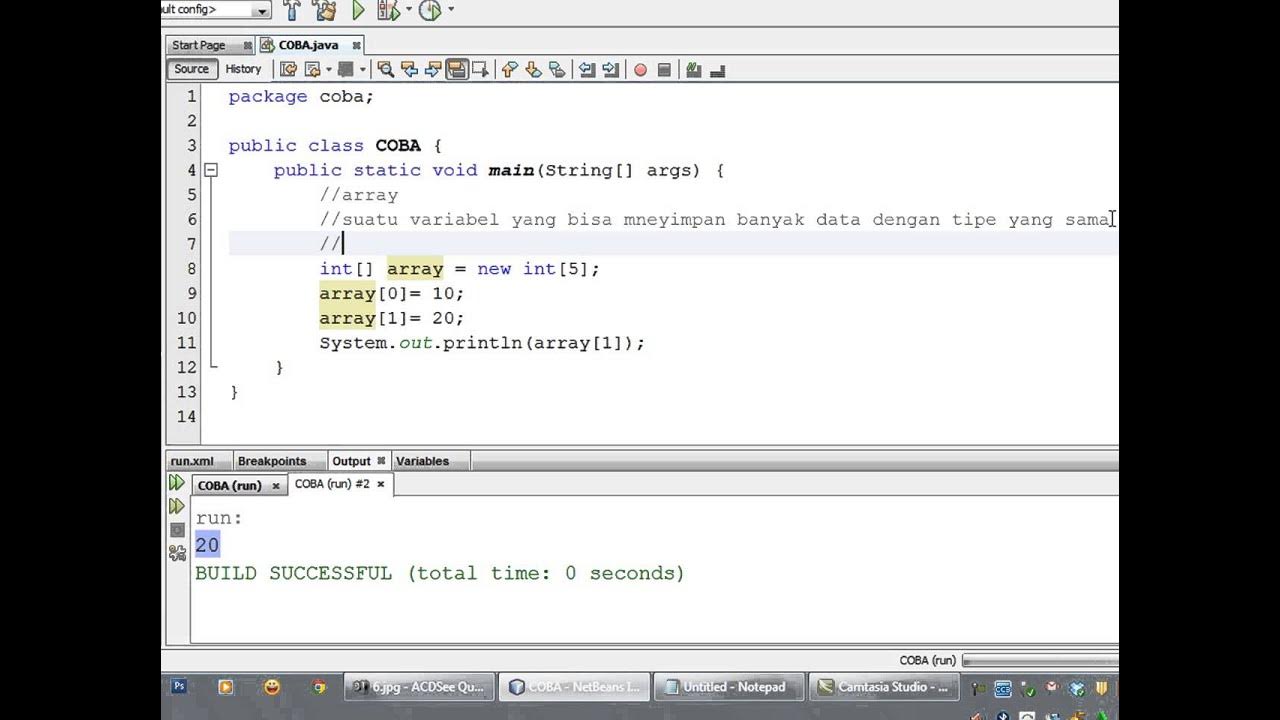Open the project configuration combo box
1280x720 pixels.
point(216,10)
